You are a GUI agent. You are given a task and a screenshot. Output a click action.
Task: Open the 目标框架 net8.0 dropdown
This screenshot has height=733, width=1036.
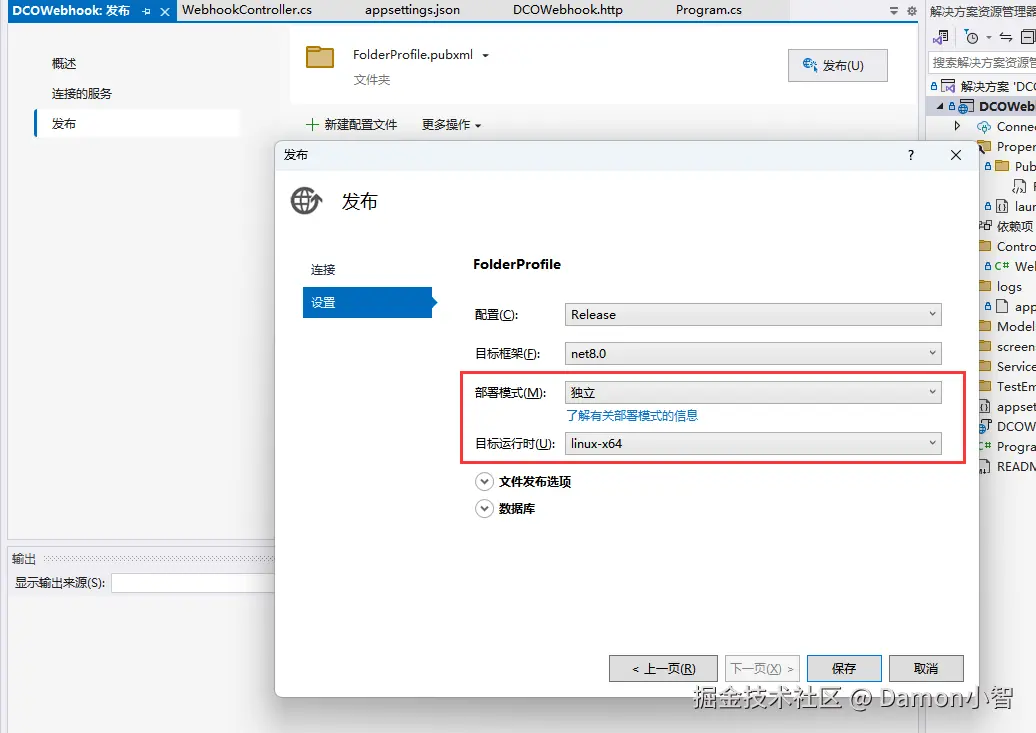(x=753, y=354)
